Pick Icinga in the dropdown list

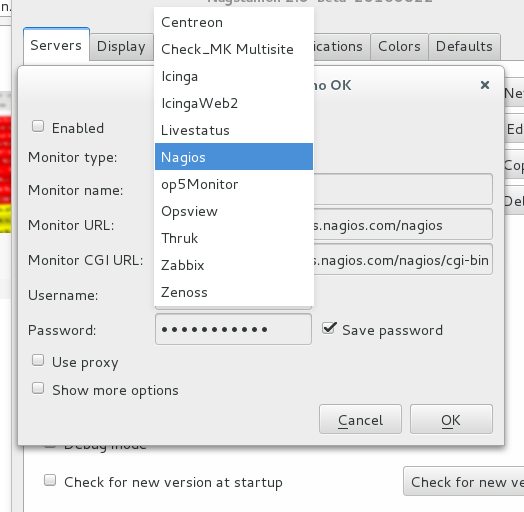pyautogui.click(x=234, y=76)
